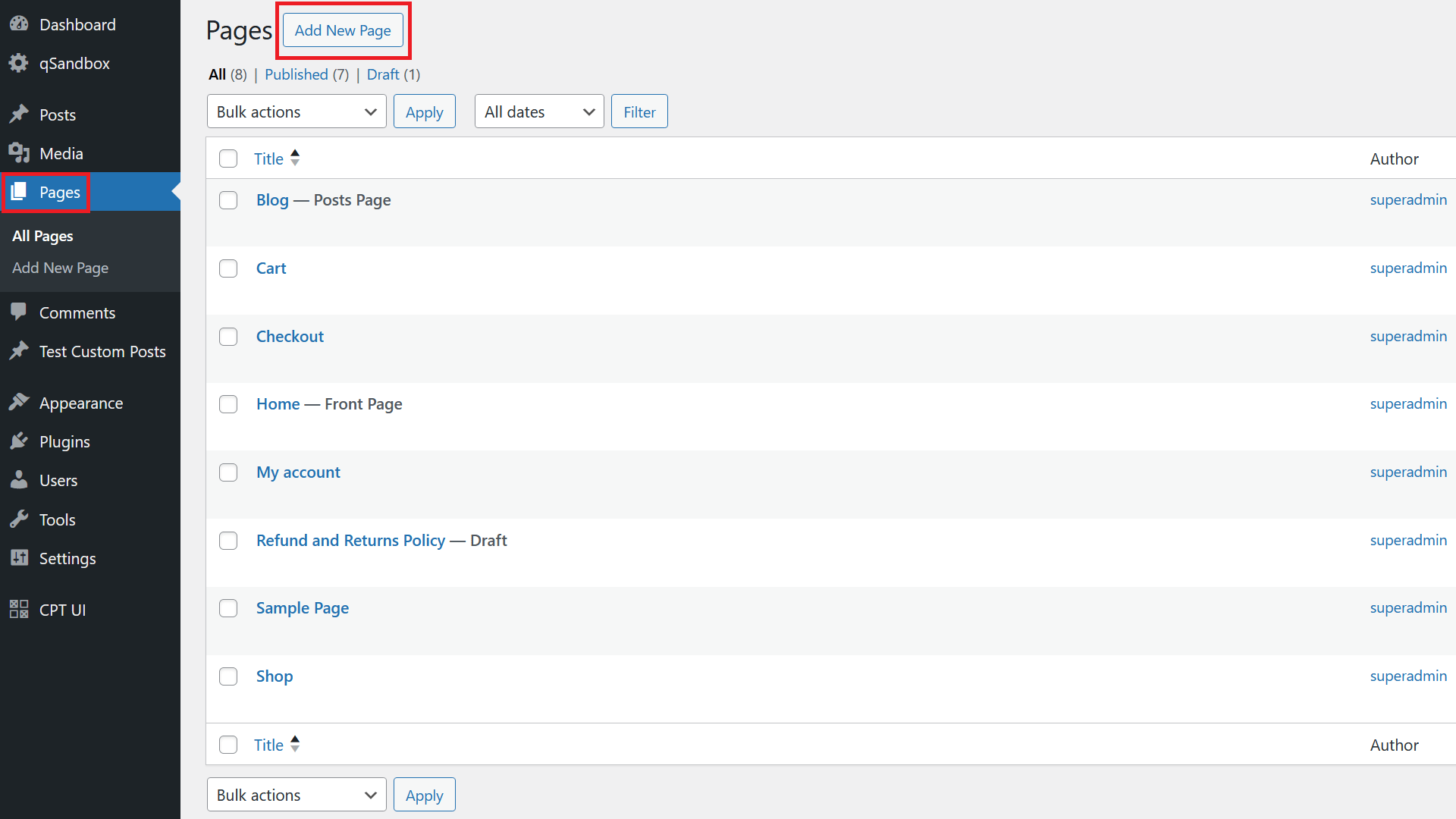Image resolution: width=1456 pixels, height=819 pixels.
Task: Click the Media library icon
Action: coord(19,153)
